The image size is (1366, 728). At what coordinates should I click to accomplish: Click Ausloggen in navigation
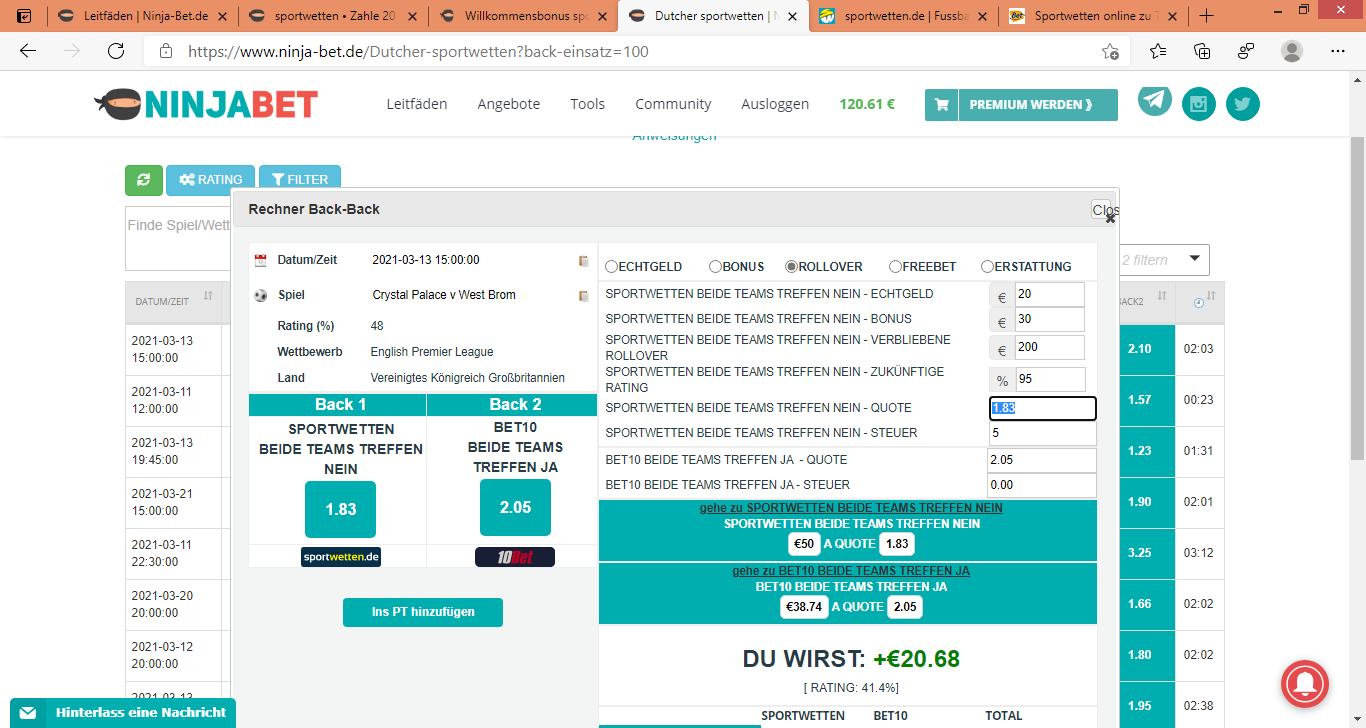coord(775,104)
